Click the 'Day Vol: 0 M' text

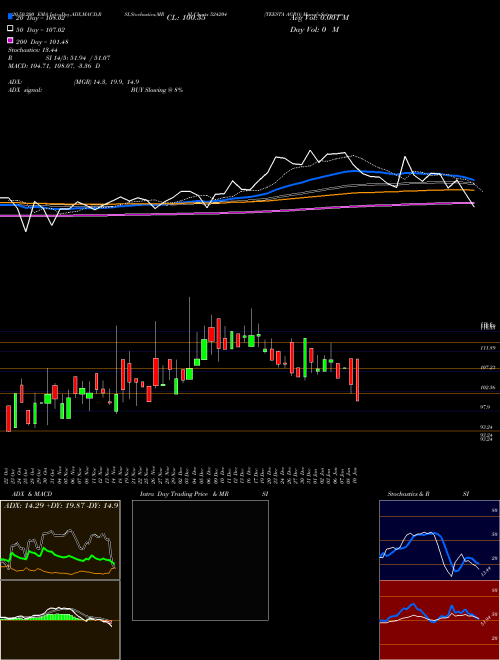pyautogui.click(x=314, y=30)
